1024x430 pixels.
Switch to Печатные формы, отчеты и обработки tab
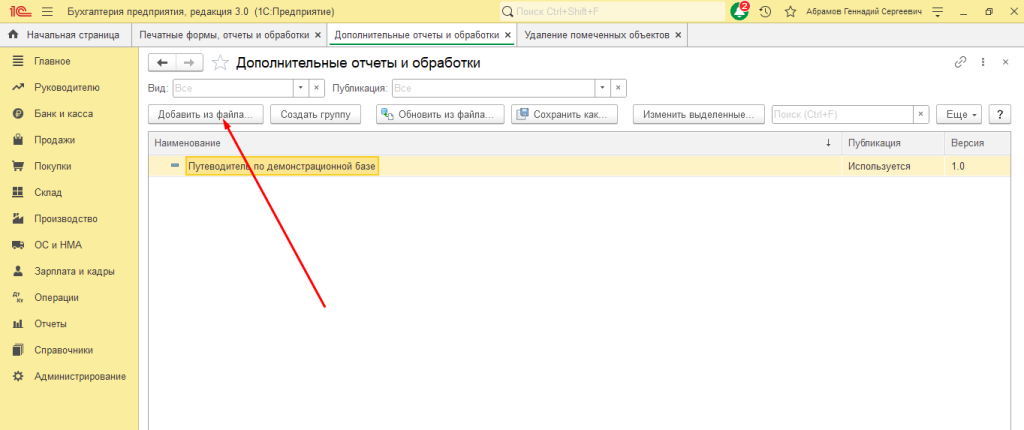(x=223, y=34)
